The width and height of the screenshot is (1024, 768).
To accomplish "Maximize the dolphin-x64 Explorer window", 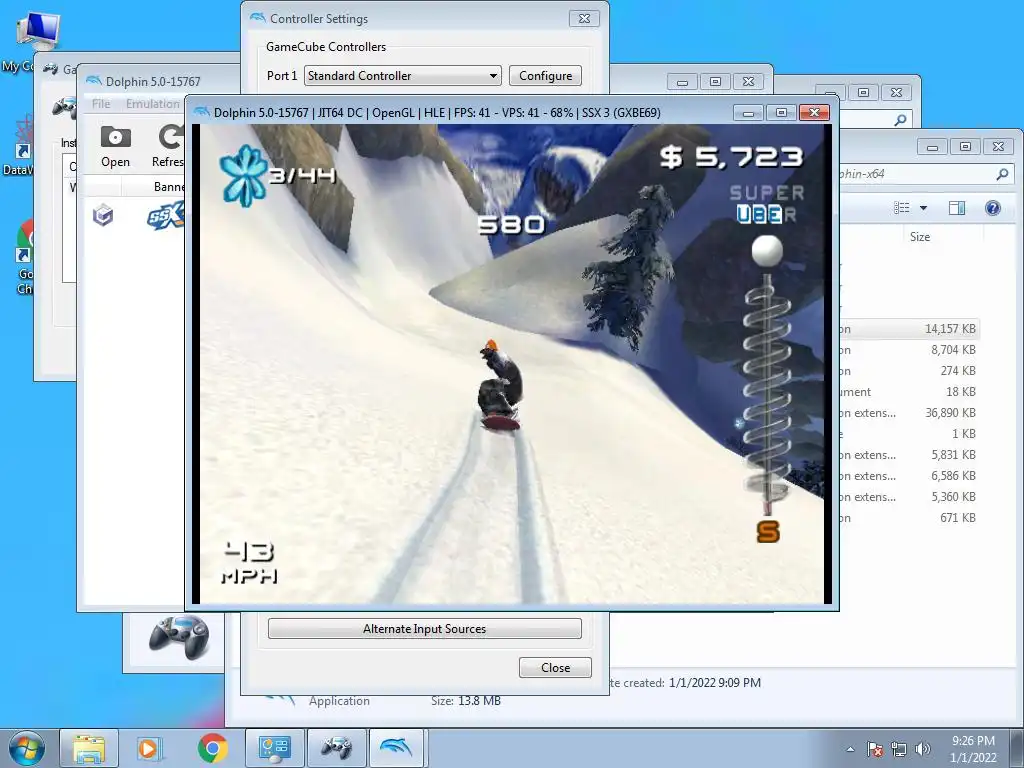I will point(965,147).
